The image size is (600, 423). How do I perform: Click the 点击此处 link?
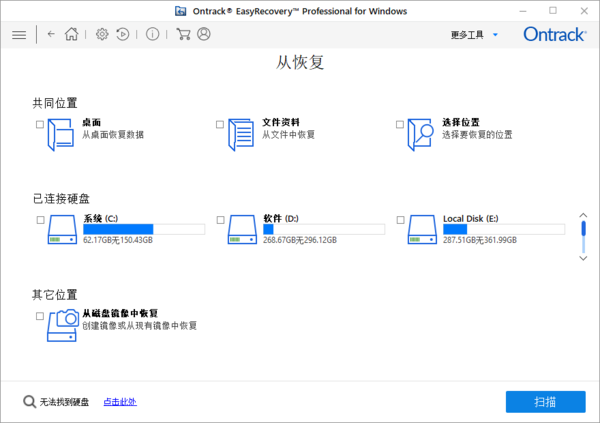pos(119,402)
